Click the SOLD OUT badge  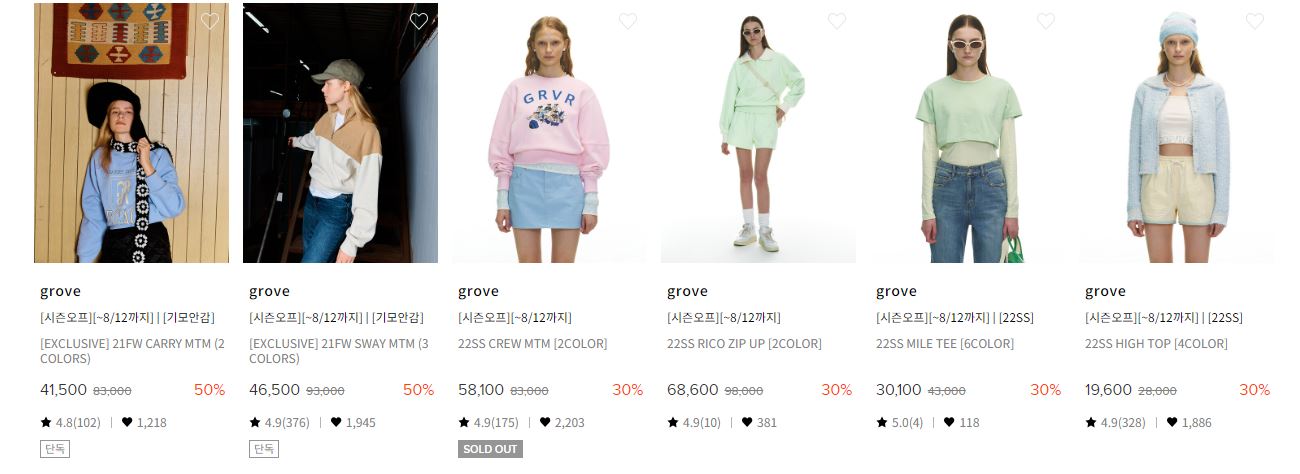point(490,449)
